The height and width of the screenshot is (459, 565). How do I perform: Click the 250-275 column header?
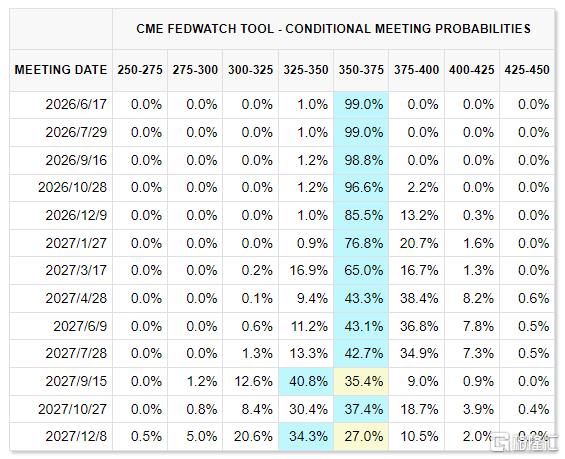[x=140, y=70]
